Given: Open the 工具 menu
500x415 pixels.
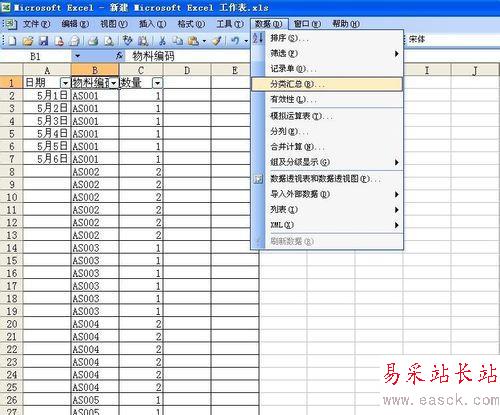Looking at the screenshot, I should 230,24.
